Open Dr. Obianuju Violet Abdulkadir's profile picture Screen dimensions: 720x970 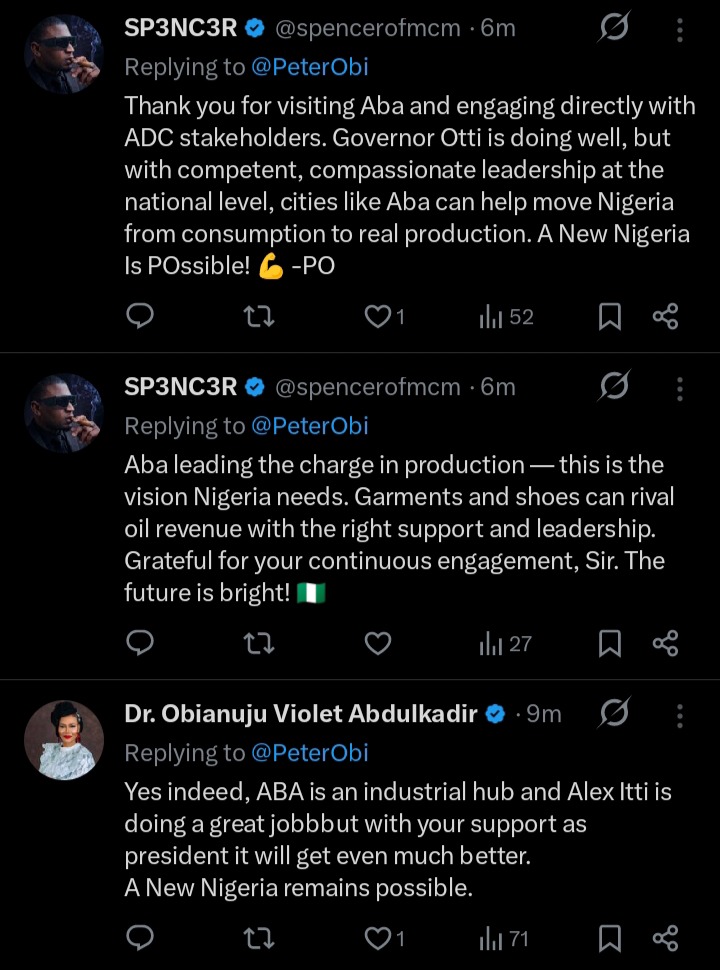64,740
